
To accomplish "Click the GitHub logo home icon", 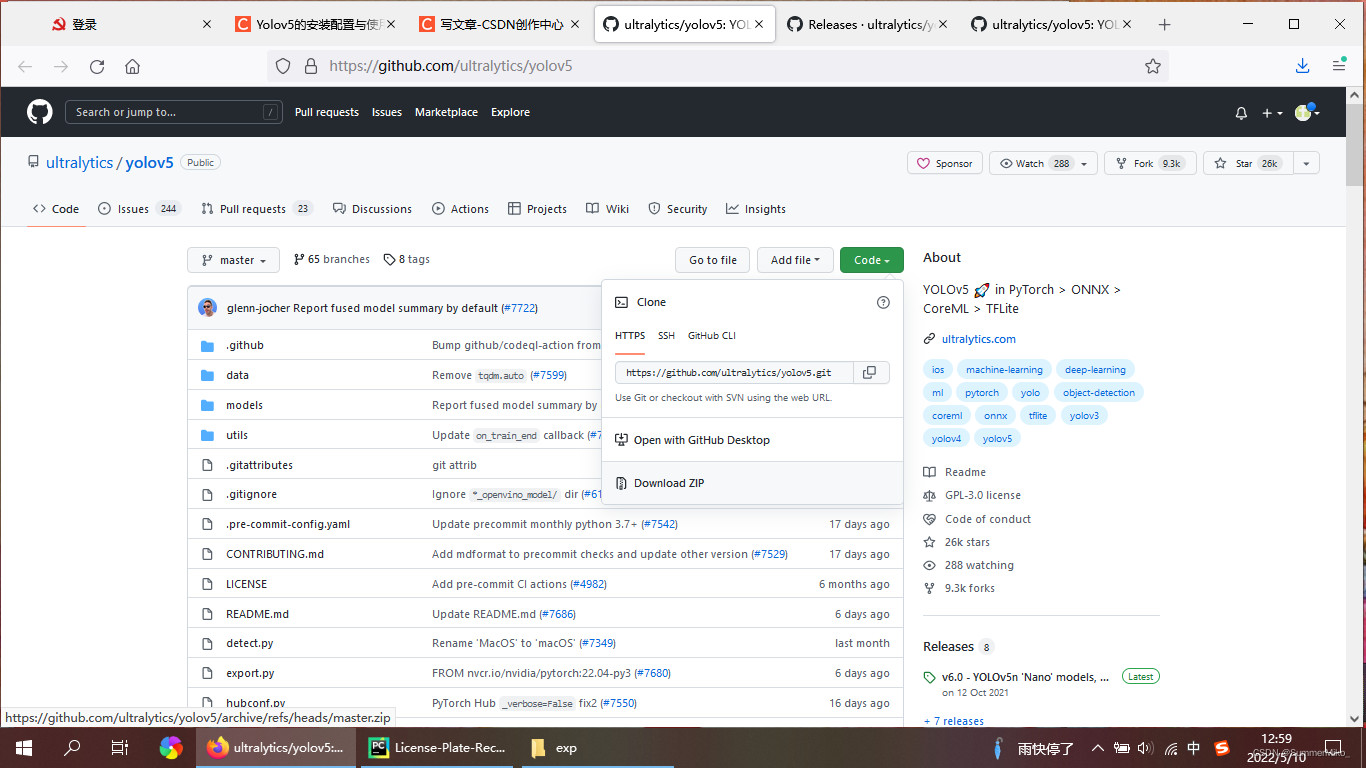I will coord(40,112).
